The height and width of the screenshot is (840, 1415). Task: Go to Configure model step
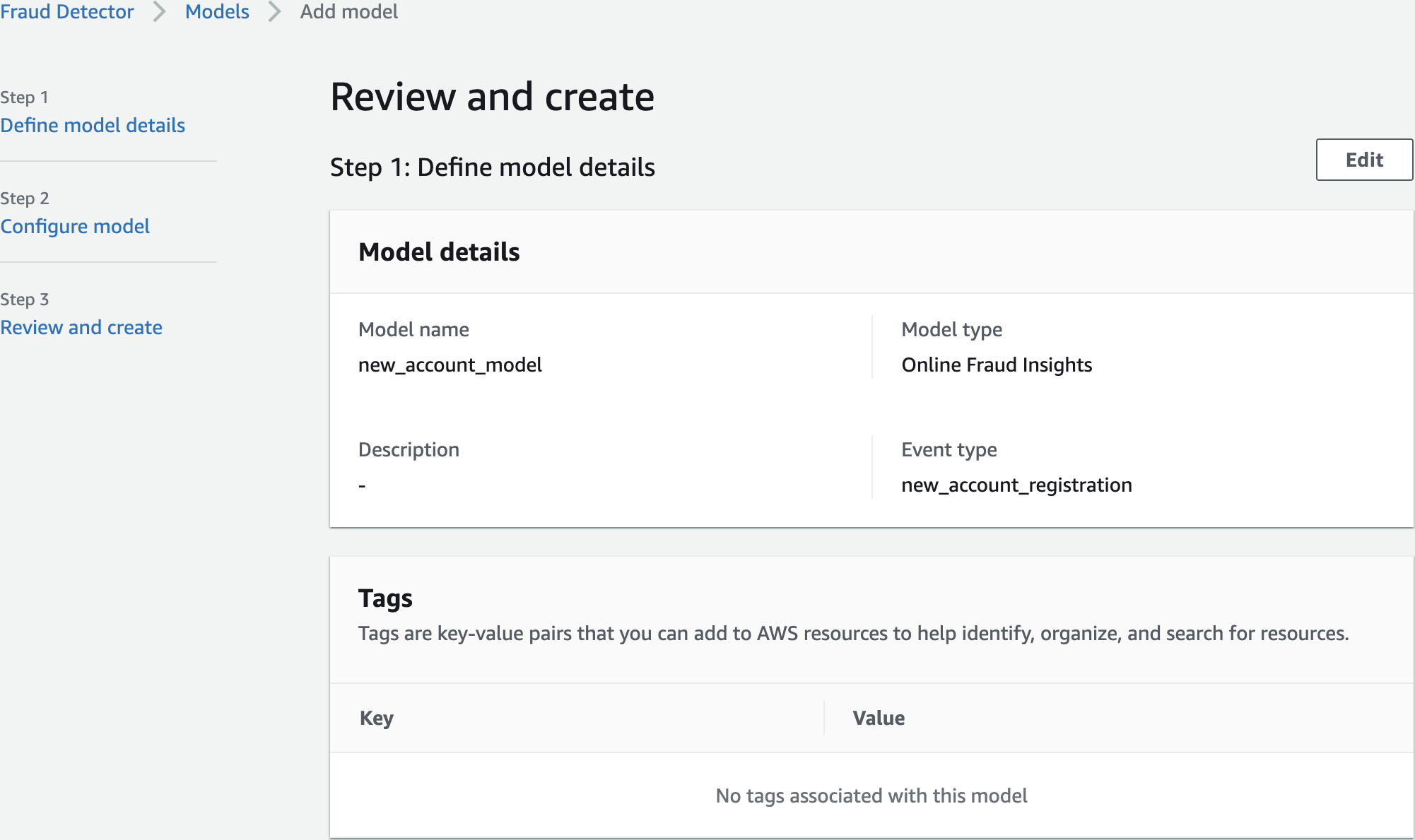coord(75,227)
